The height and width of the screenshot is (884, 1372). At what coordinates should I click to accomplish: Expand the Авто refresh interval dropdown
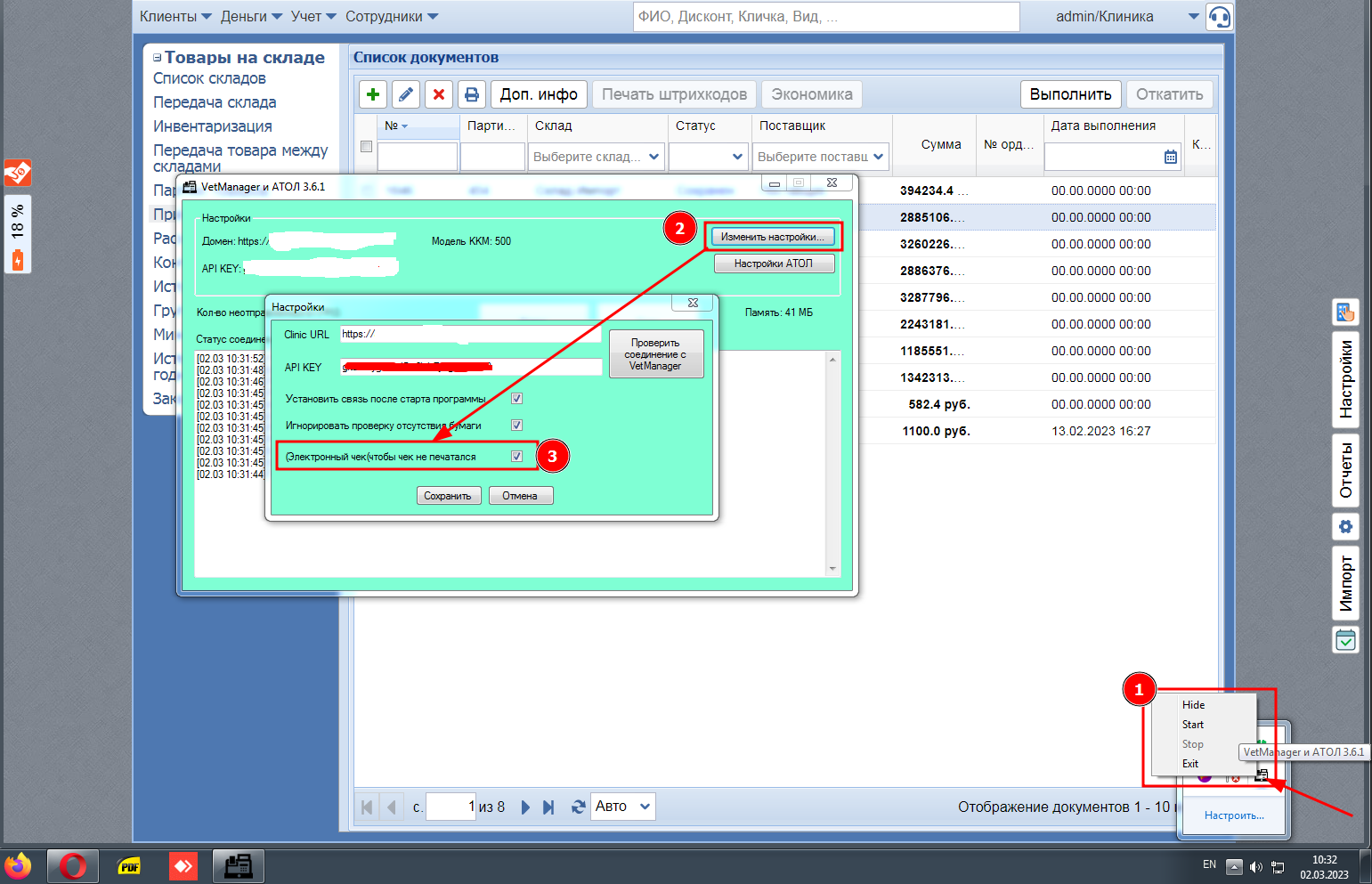(622, 807)
